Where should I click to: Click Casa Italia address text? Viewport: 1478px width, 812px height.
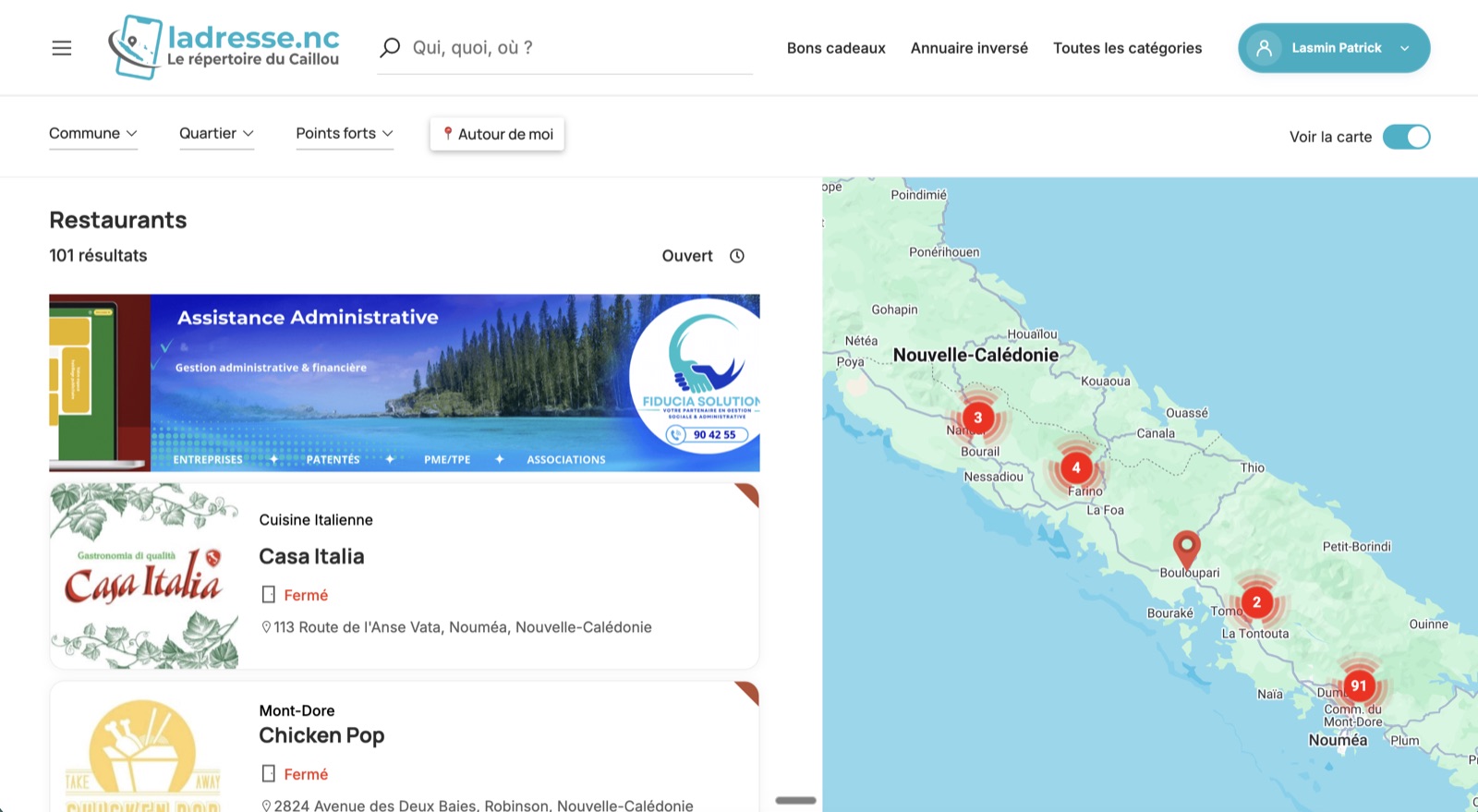click(463, 627)
